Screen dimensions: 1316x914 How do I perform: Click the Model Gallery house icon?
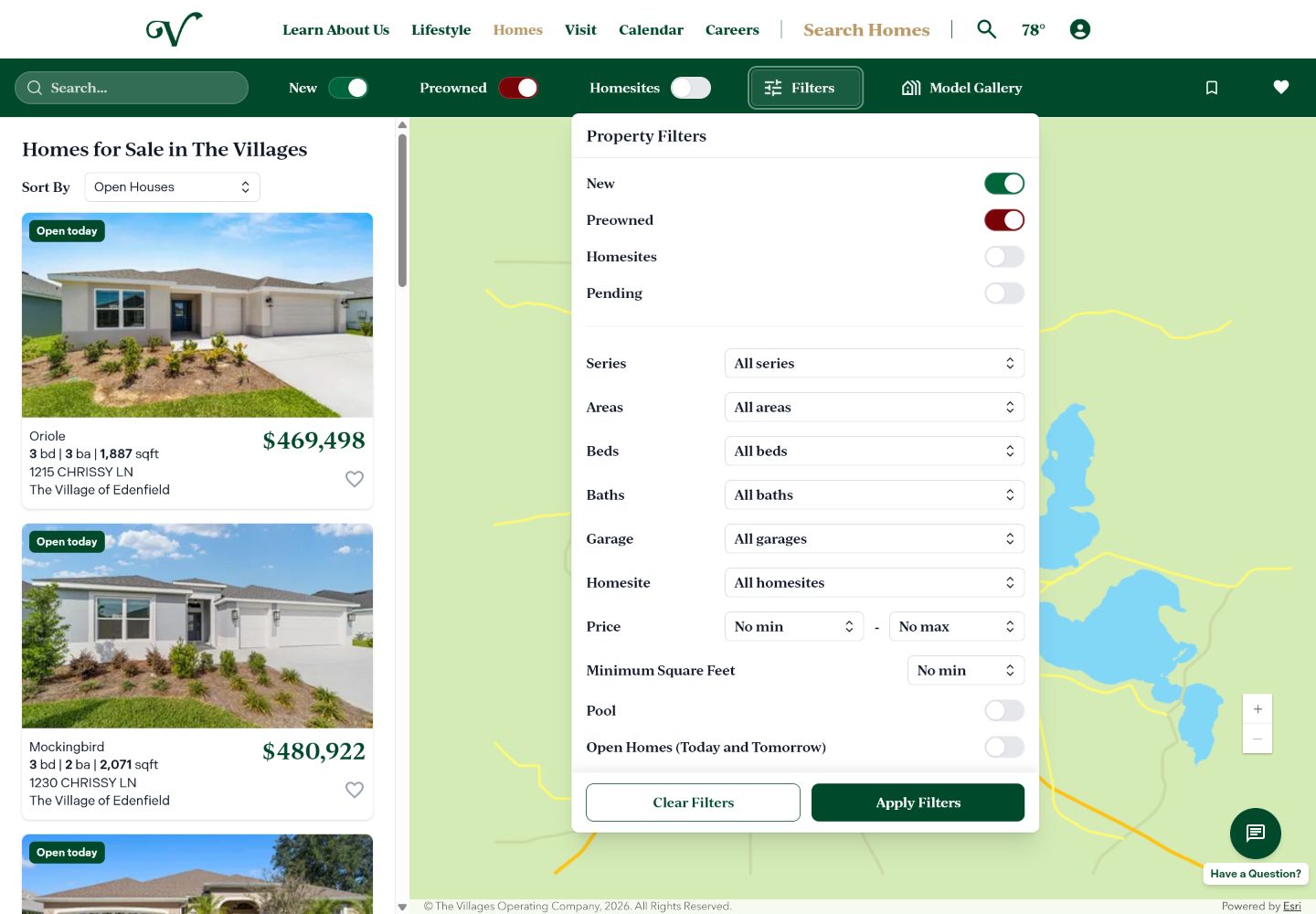click(911, 88)
